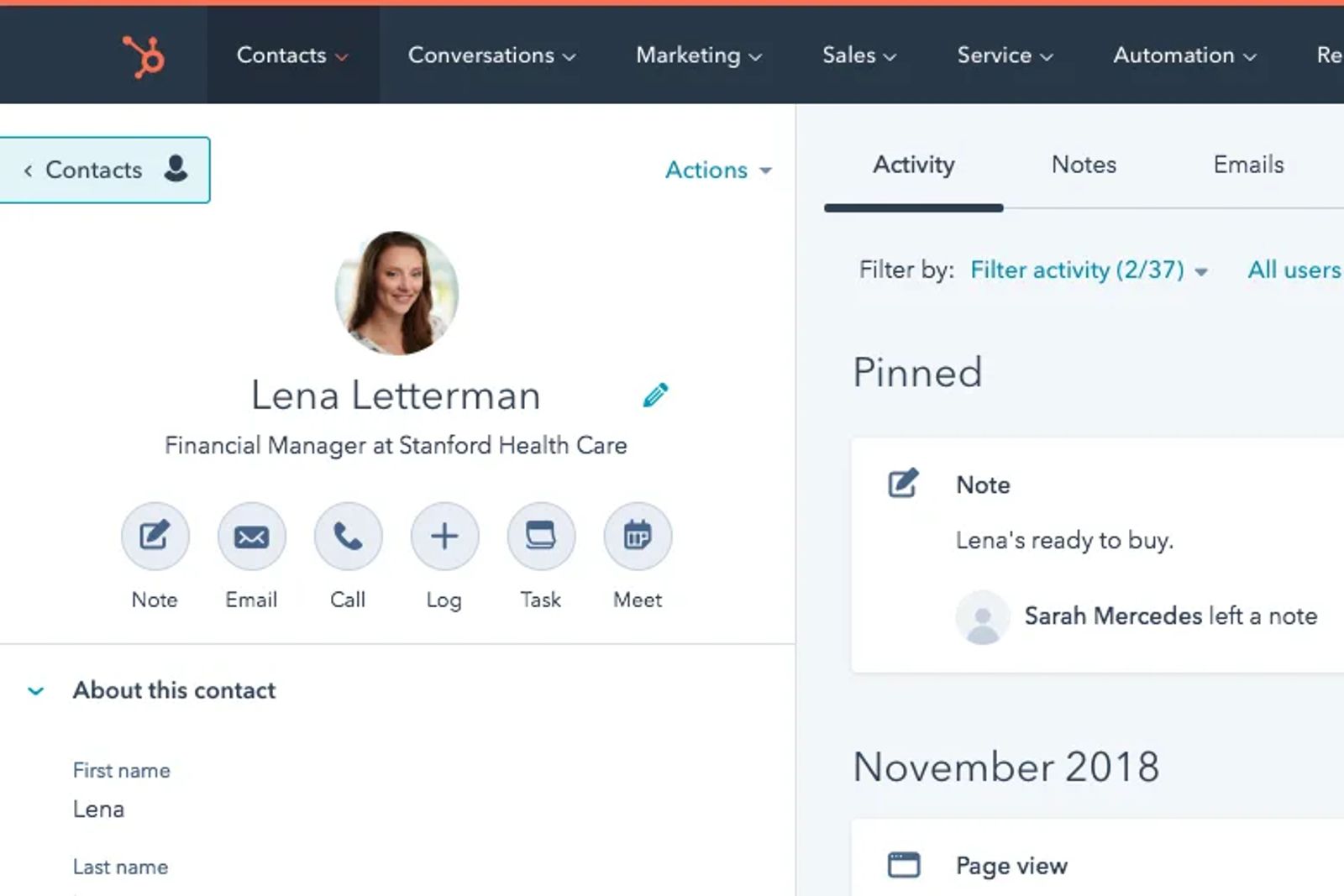Open the Actions dropdown
The width and height of the screenshot is (1344, 896).
tap(718, 170)
